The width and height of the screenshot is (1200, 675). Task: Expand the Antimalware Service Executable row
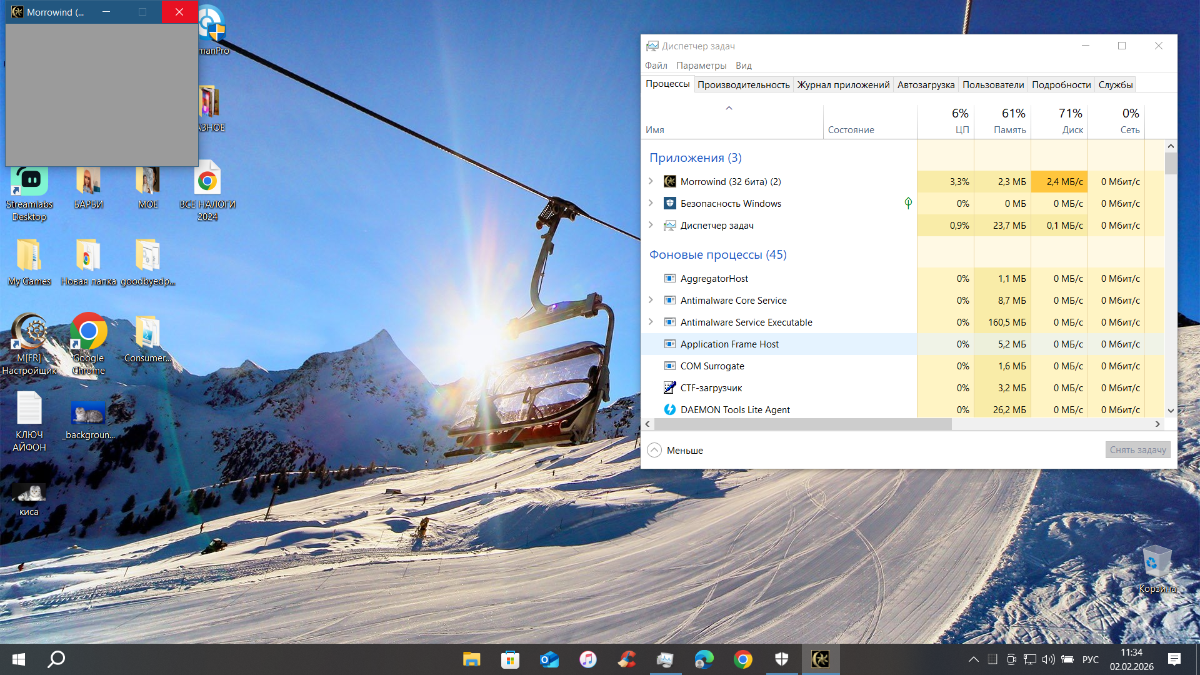point(651,322)
